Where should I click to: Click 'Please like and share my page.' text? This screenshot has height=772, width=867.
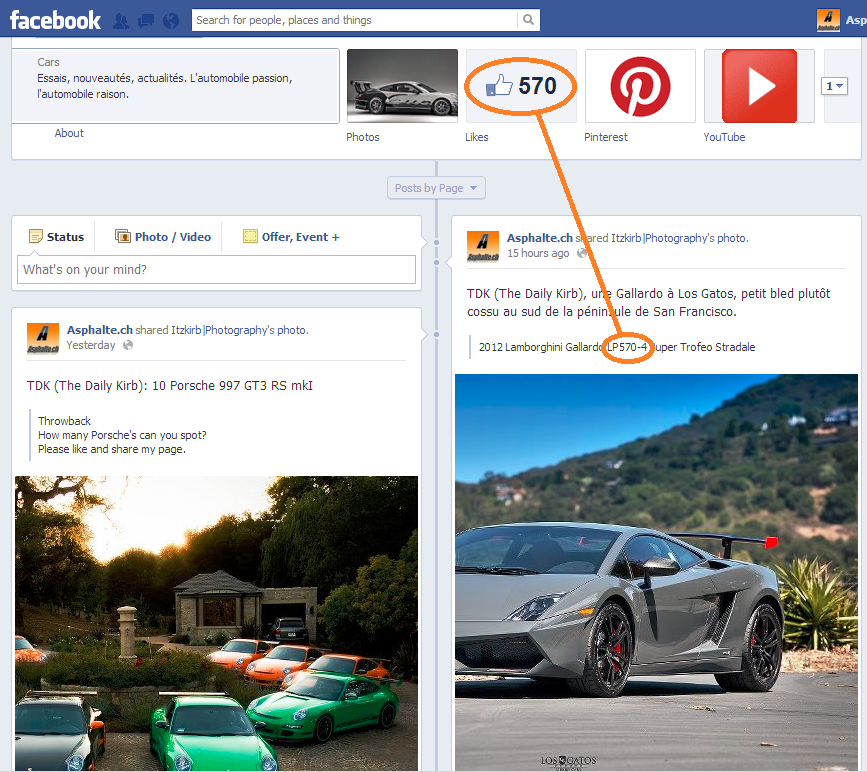tap(112, 449)
